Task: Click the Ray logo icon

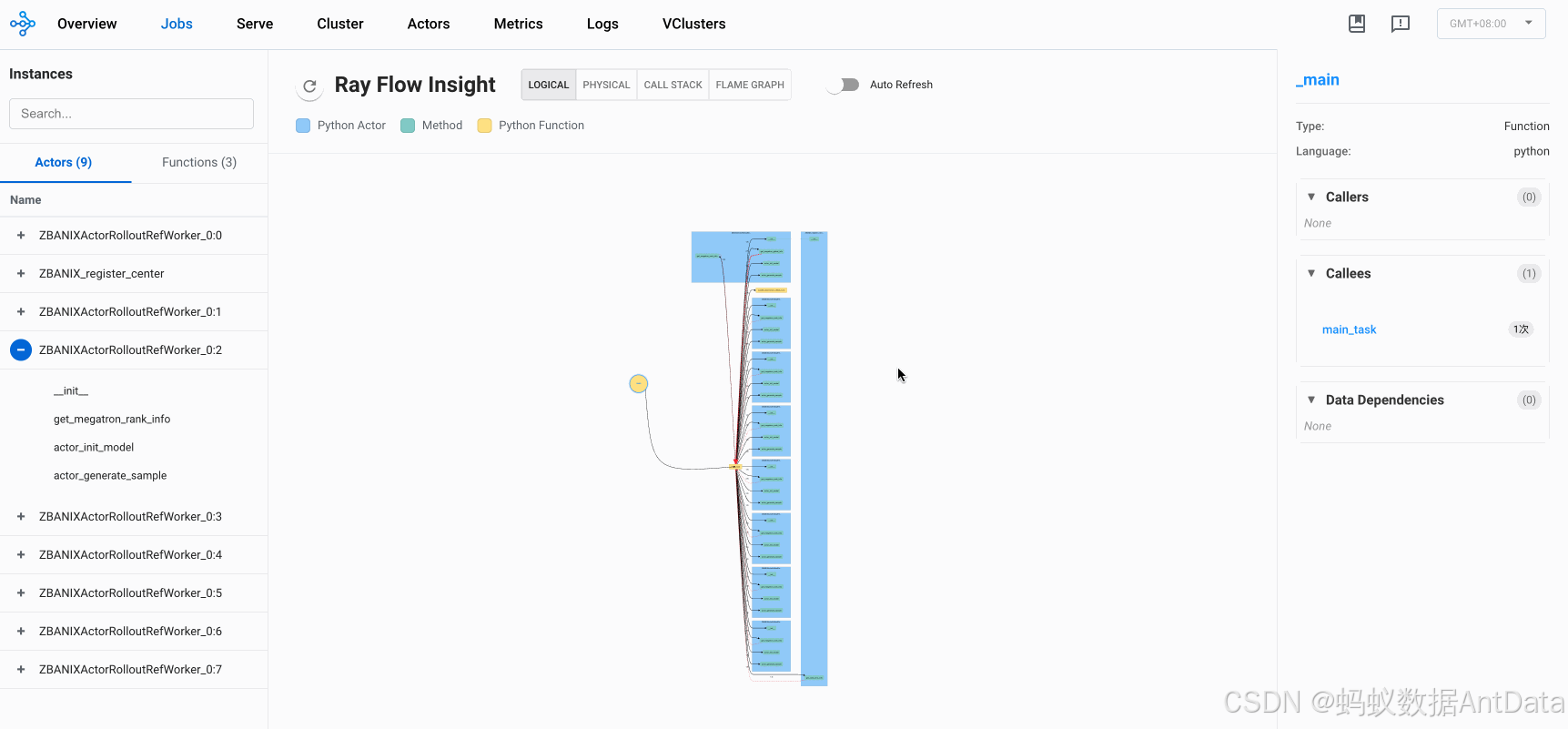Action: click(23, 24)
